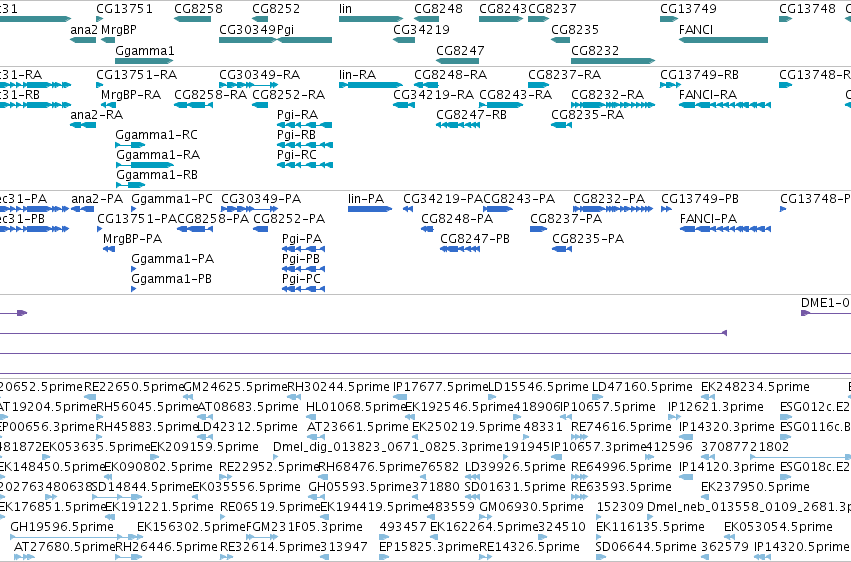This screenshot has height=562, width=851.
Task: Click the CG8247-RB transcript label
Action: coord(471,114)
